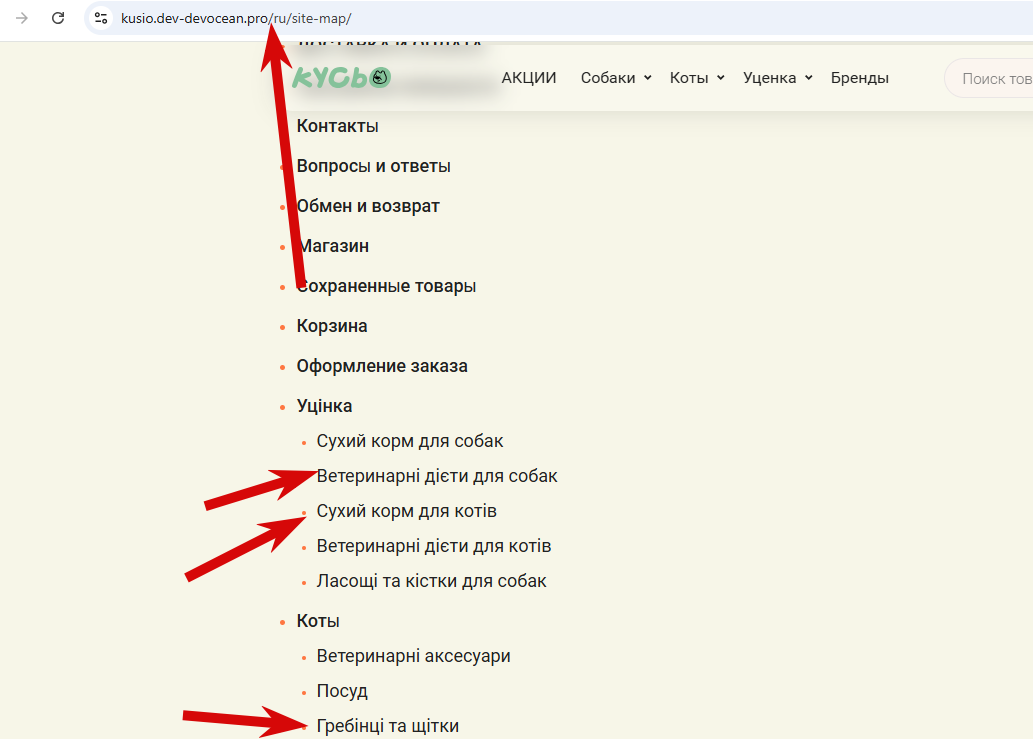Expand the Собаки dropdown chevron
1034x742 pixels.
[648, 78]
